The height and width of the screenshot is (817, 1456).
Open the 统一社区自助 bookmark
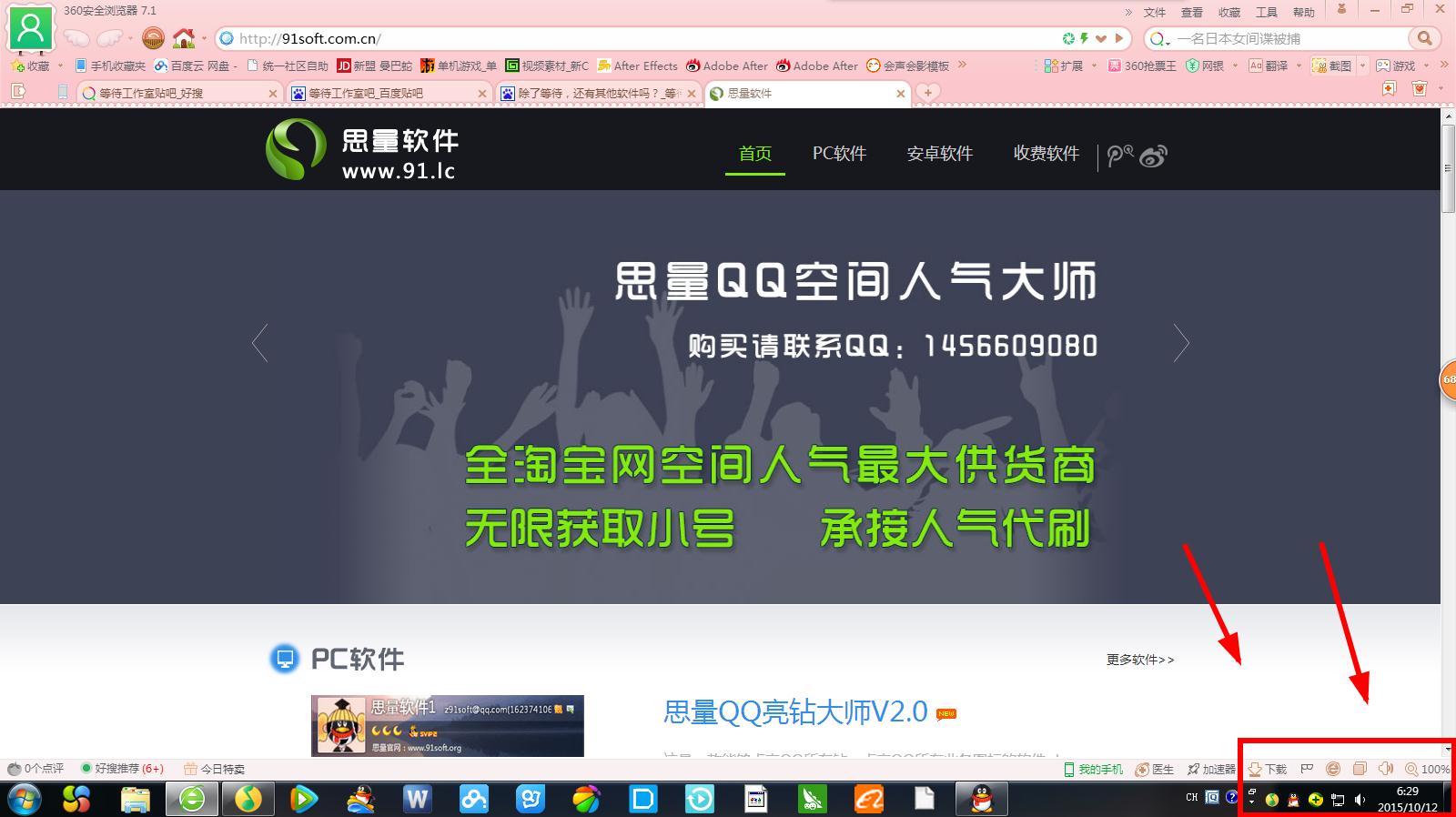pos(288,66)
